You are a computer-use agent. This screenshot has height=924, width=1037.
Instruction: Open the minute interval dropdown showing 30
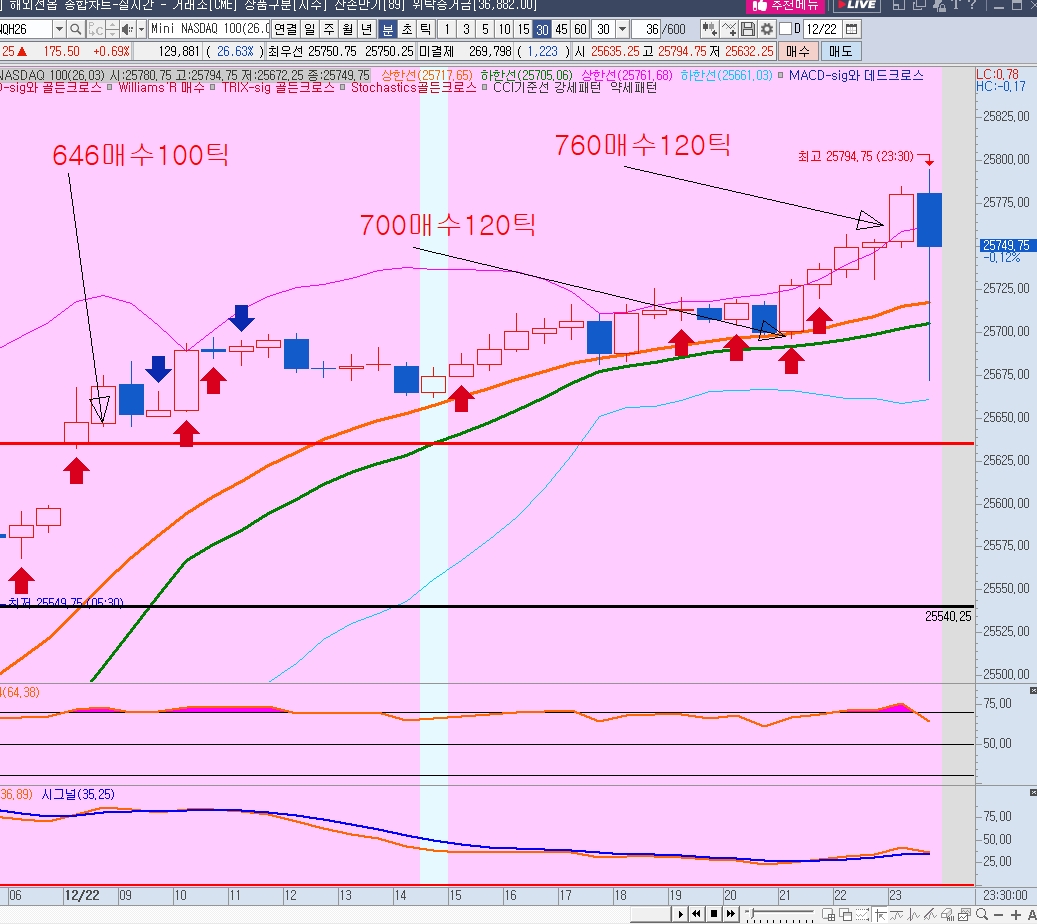pyautogui.click(x=623, y=30)
